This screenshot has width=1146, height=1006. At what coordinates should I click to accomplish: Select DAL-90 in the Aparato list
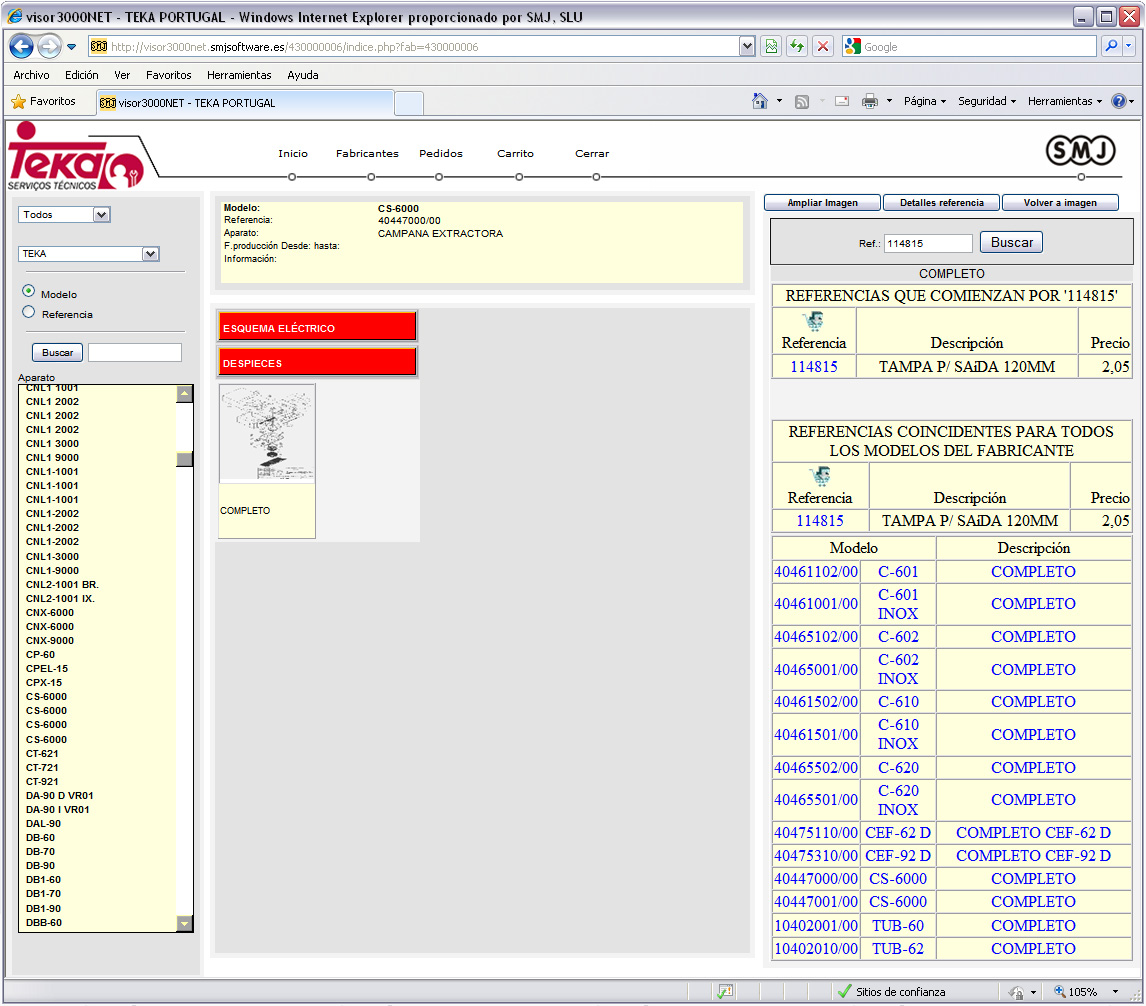[43, 823]
